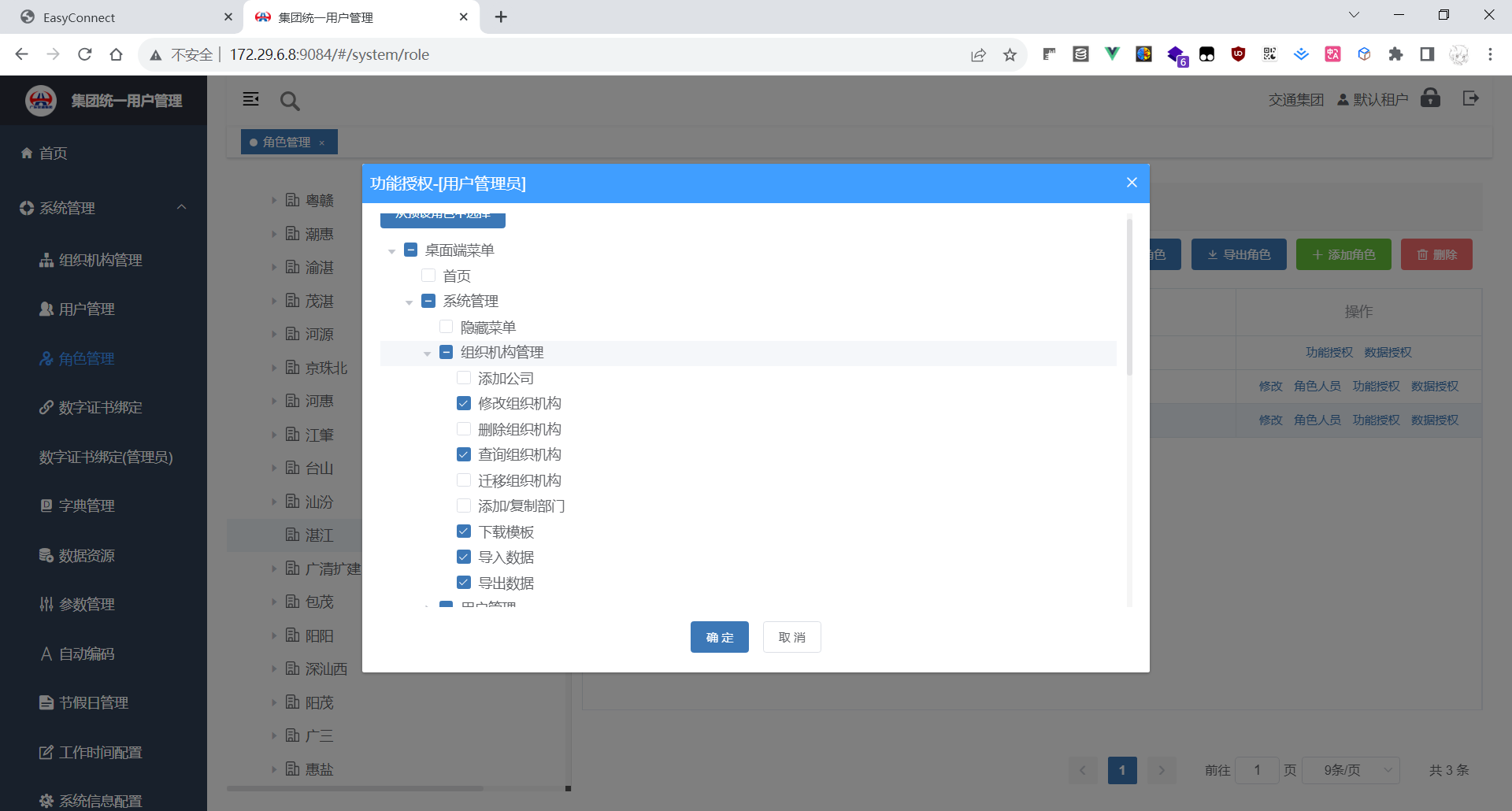Open the browser profile avatar icon
Screen dimensions: 1512x811
coord(1458,54)
